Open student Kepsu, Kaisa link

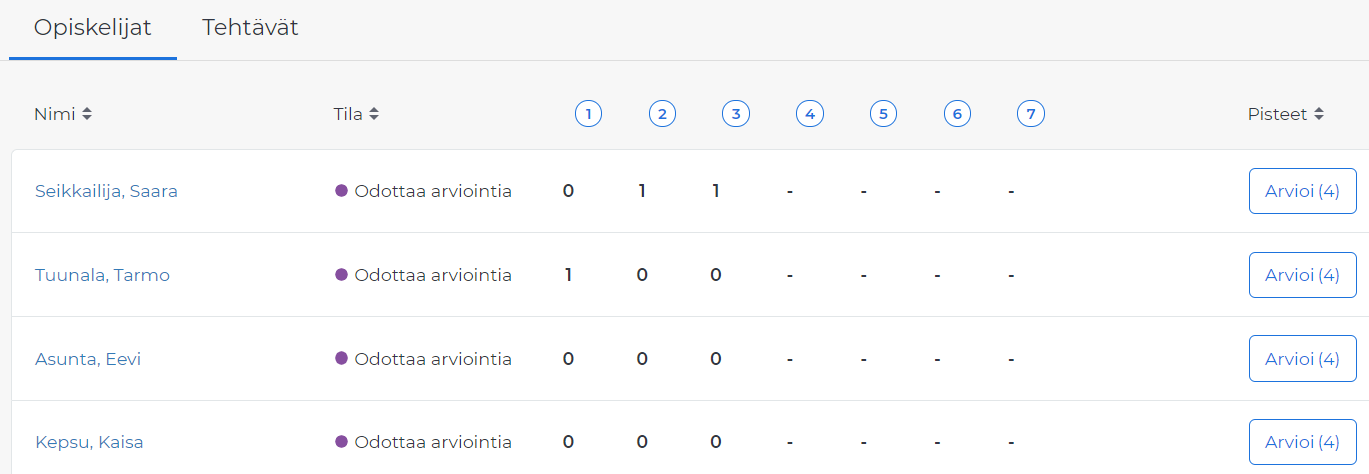click(89, 442)
